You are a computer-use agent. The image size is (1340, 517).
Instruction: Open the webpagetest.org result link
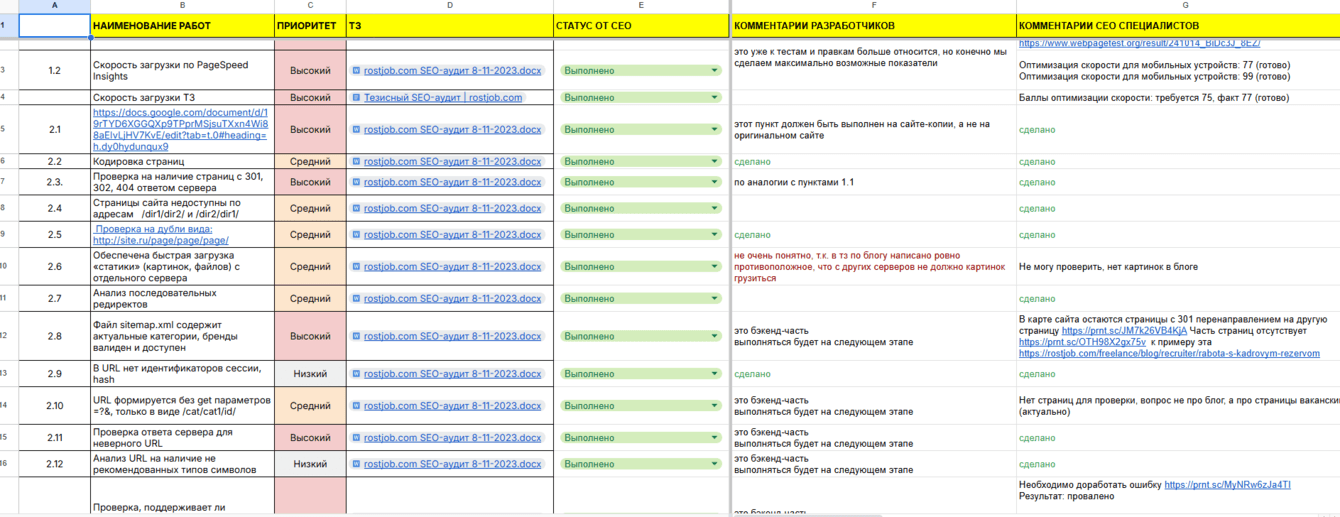pos(1139,44)
